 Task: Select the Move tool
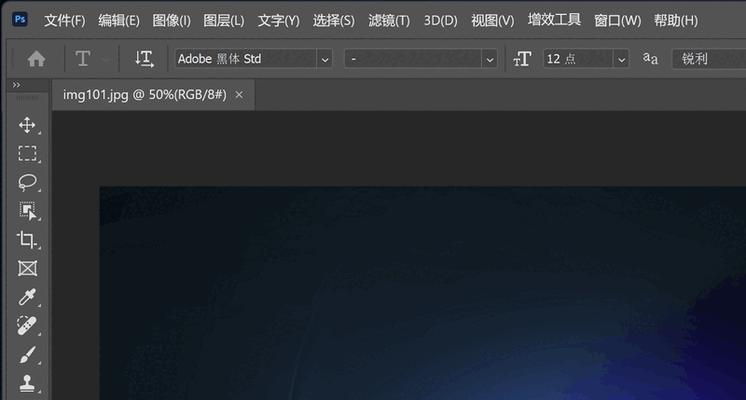tap(27, 125)
